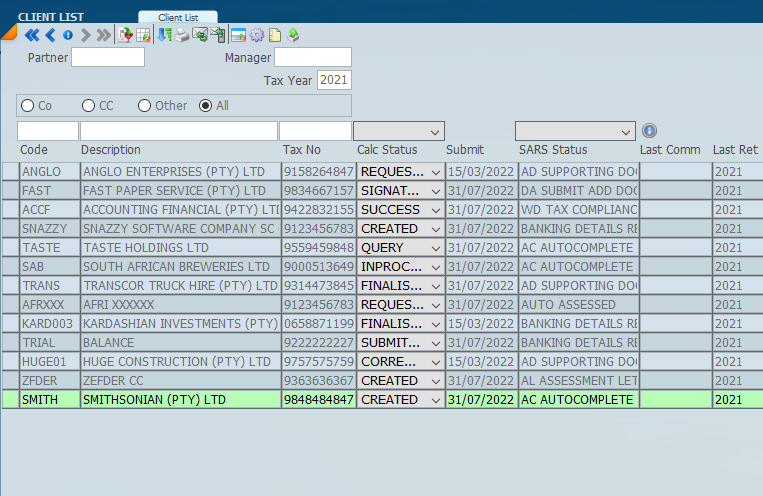This screenshot has height=496, width=763.
Task: Click into the Partner input field
Action: coord(107,57)
